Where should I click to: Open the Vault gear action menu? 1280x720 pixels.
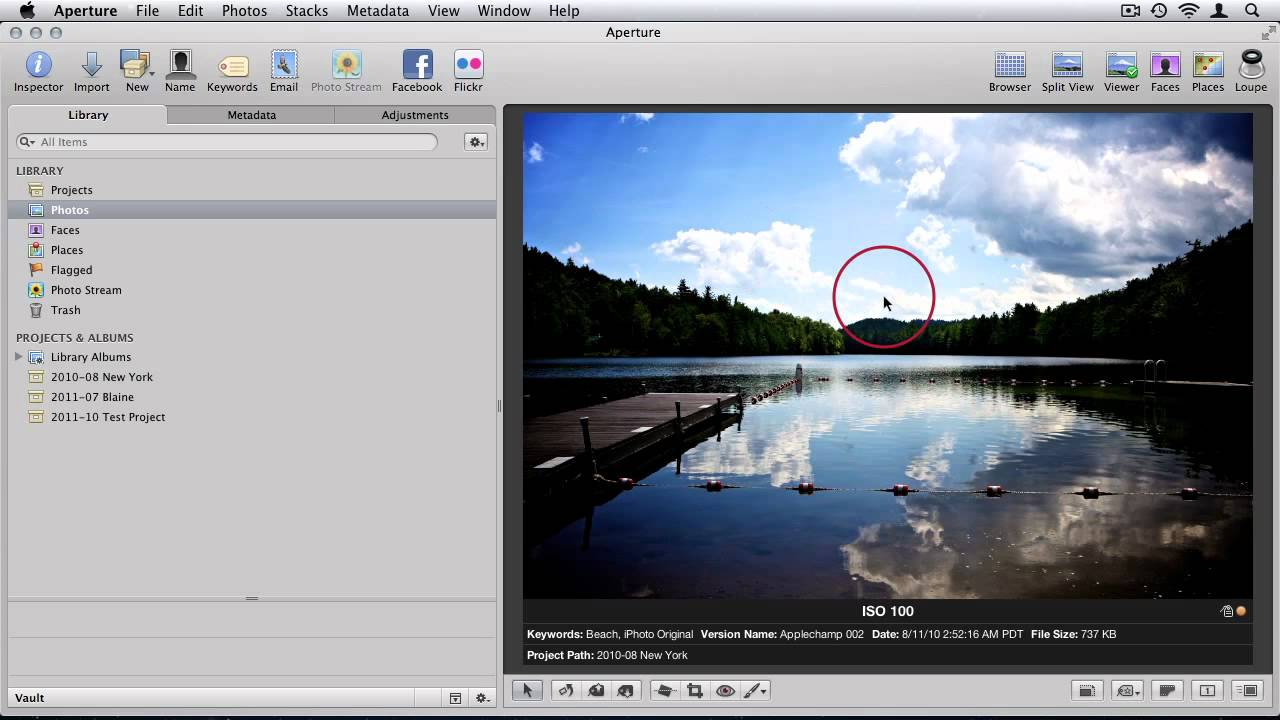tap(482, 698)
